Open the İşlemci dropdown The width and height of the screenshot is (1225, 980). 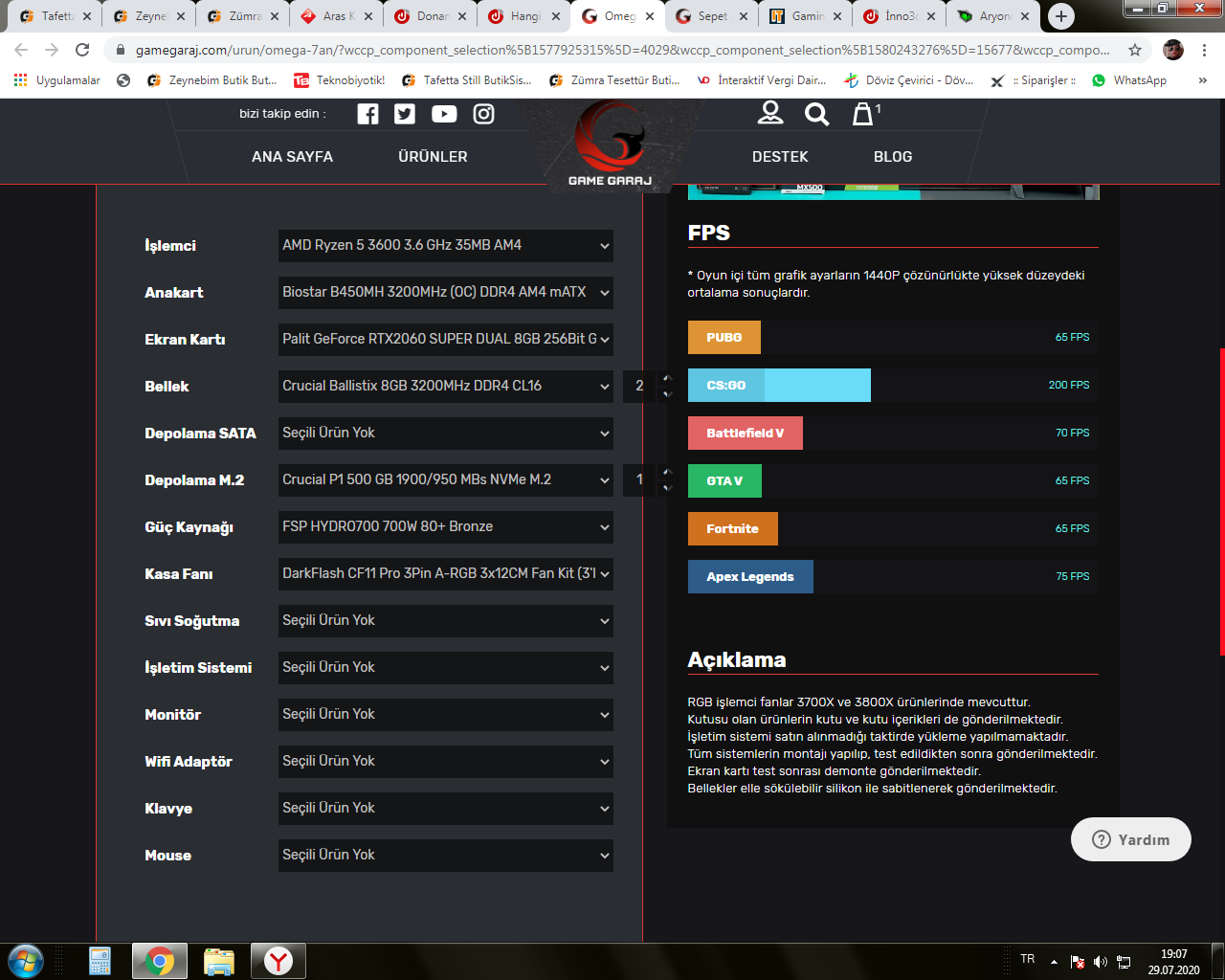pyautogui.click(x=446, y=245)
